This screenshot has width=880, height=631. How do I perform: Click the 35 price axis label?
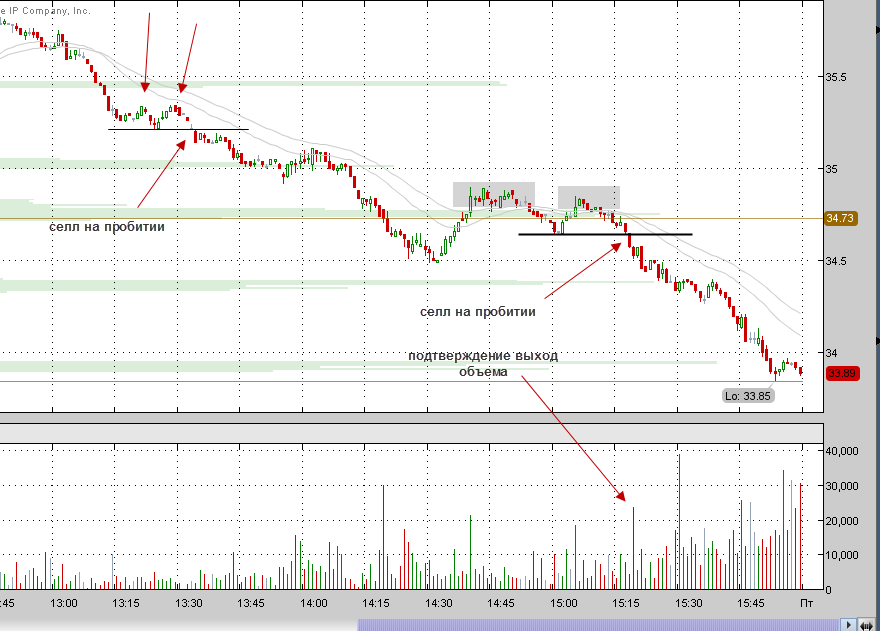831,169
